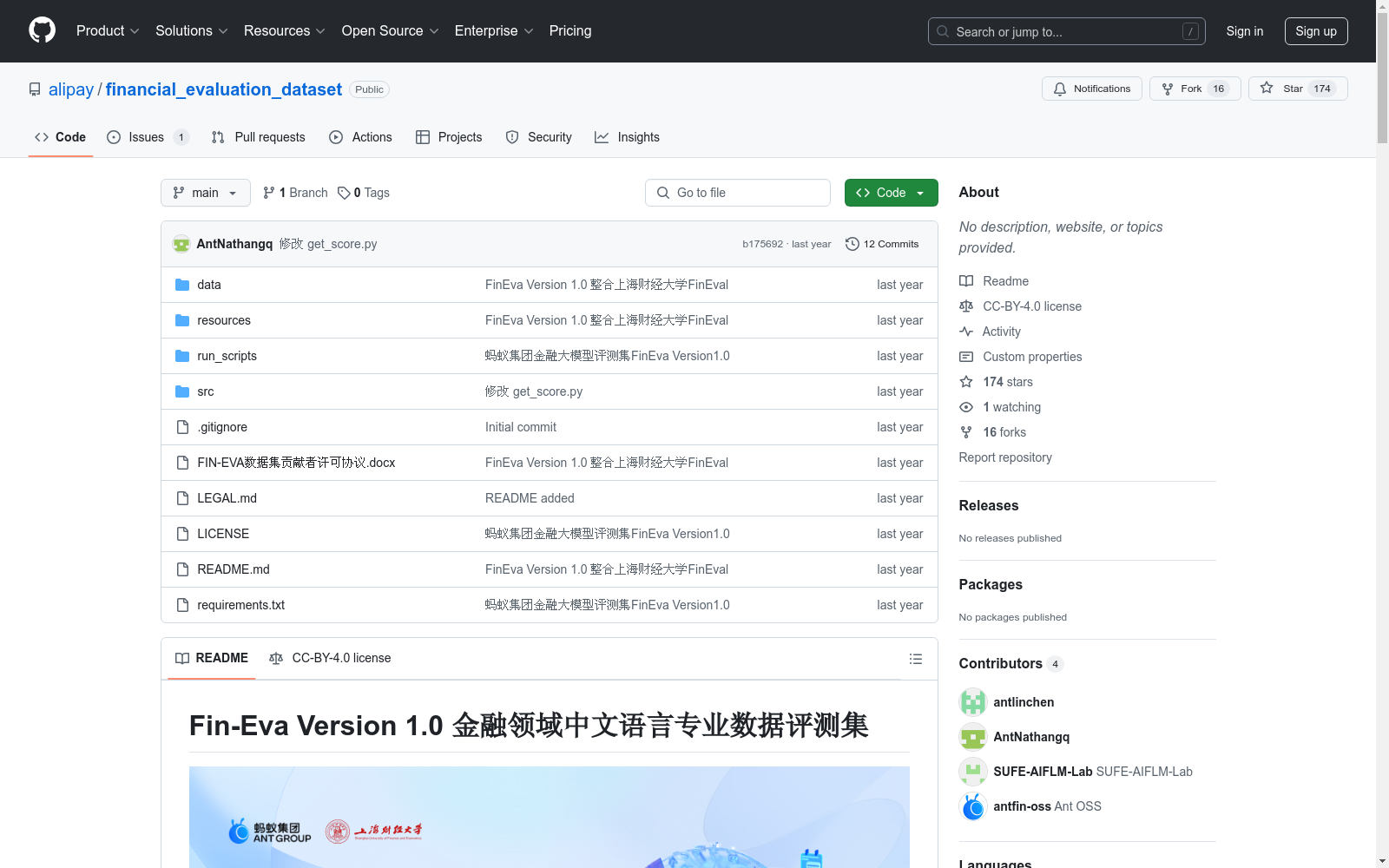Switch to the Security tab

point(539,137)
